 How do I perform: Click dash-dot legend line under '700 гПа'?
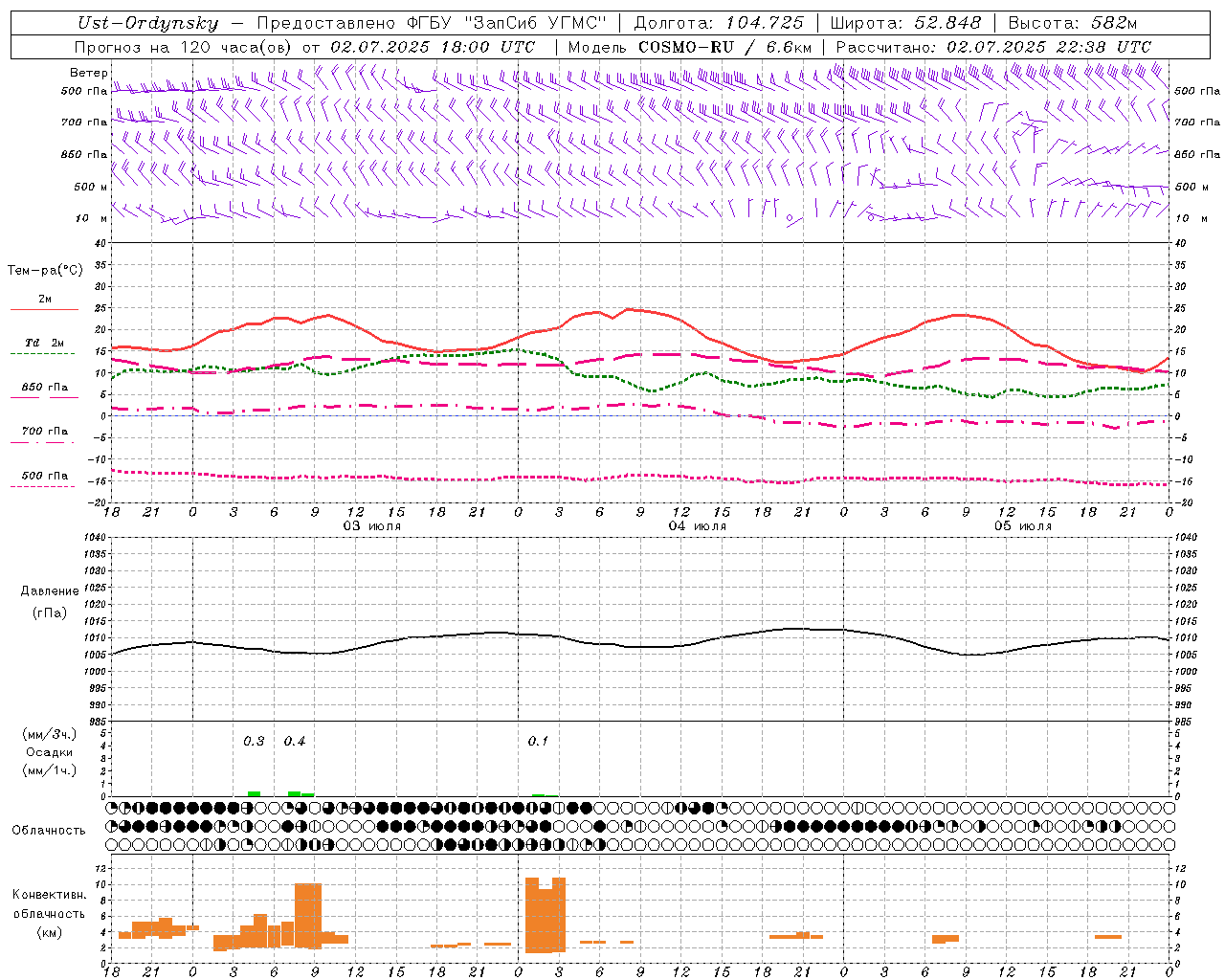click(43, 442)
